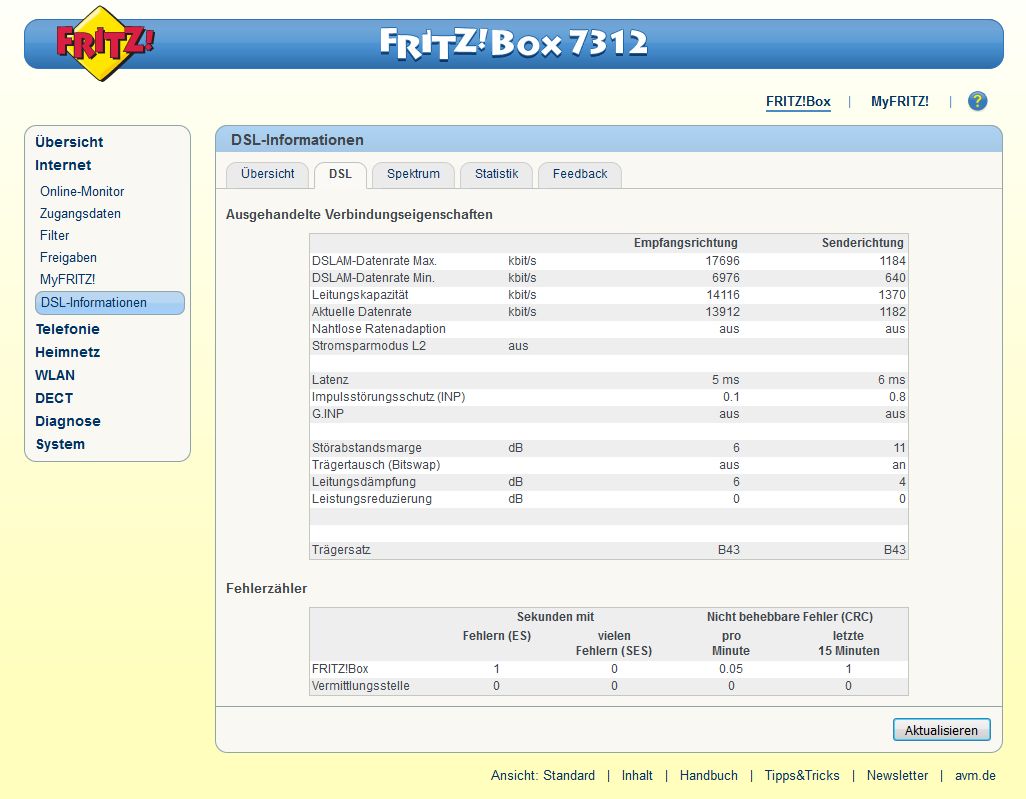The height and width of the screenshot is (799, 1026).
Task: Click the Latenz value 5 ms
Action: click(726, 380)
